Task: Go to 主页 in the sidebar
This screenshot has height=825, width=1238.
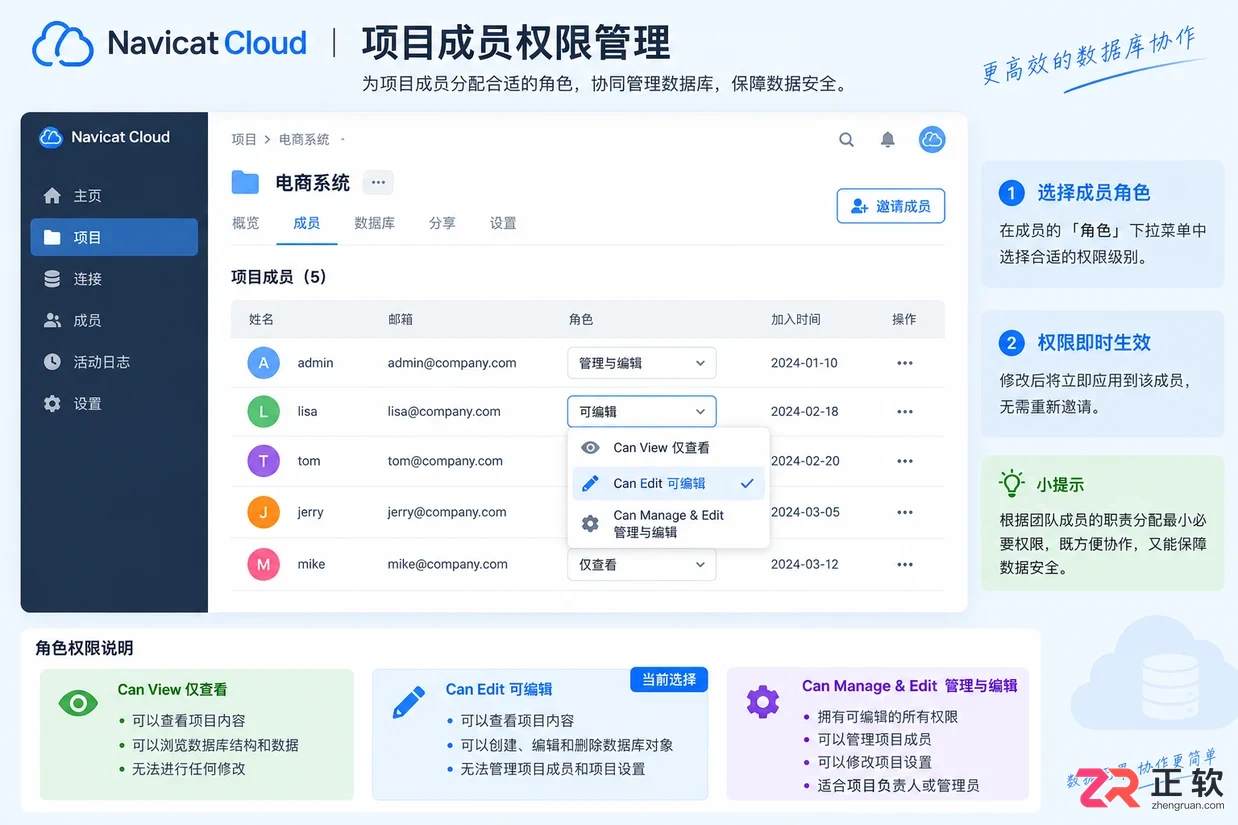Action: pyautogui.click(x=114, y=196)
